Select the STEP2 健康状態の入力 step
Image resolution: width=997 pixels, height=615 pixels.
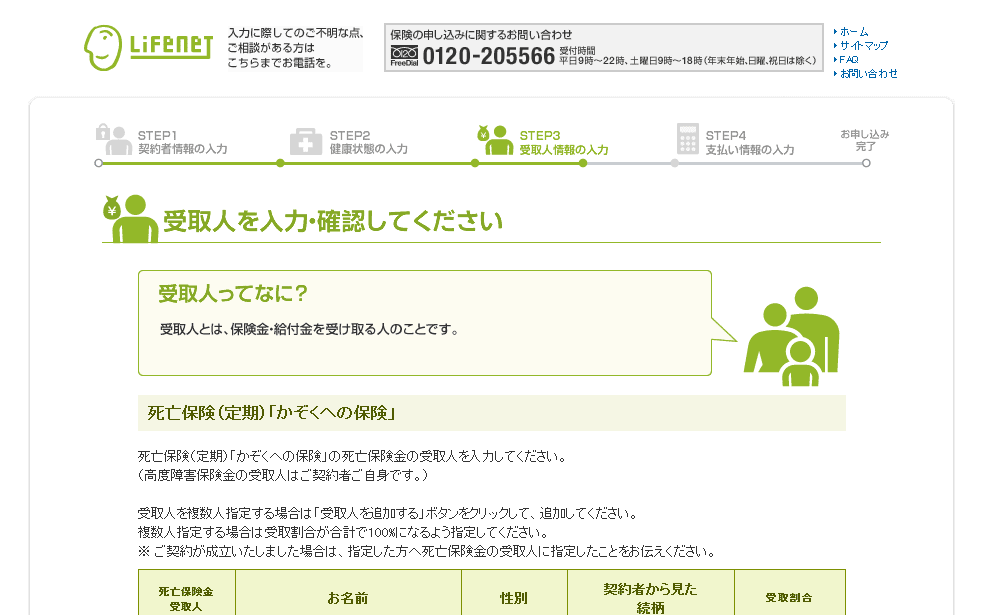pyautogui.click(x=369, y=142)
